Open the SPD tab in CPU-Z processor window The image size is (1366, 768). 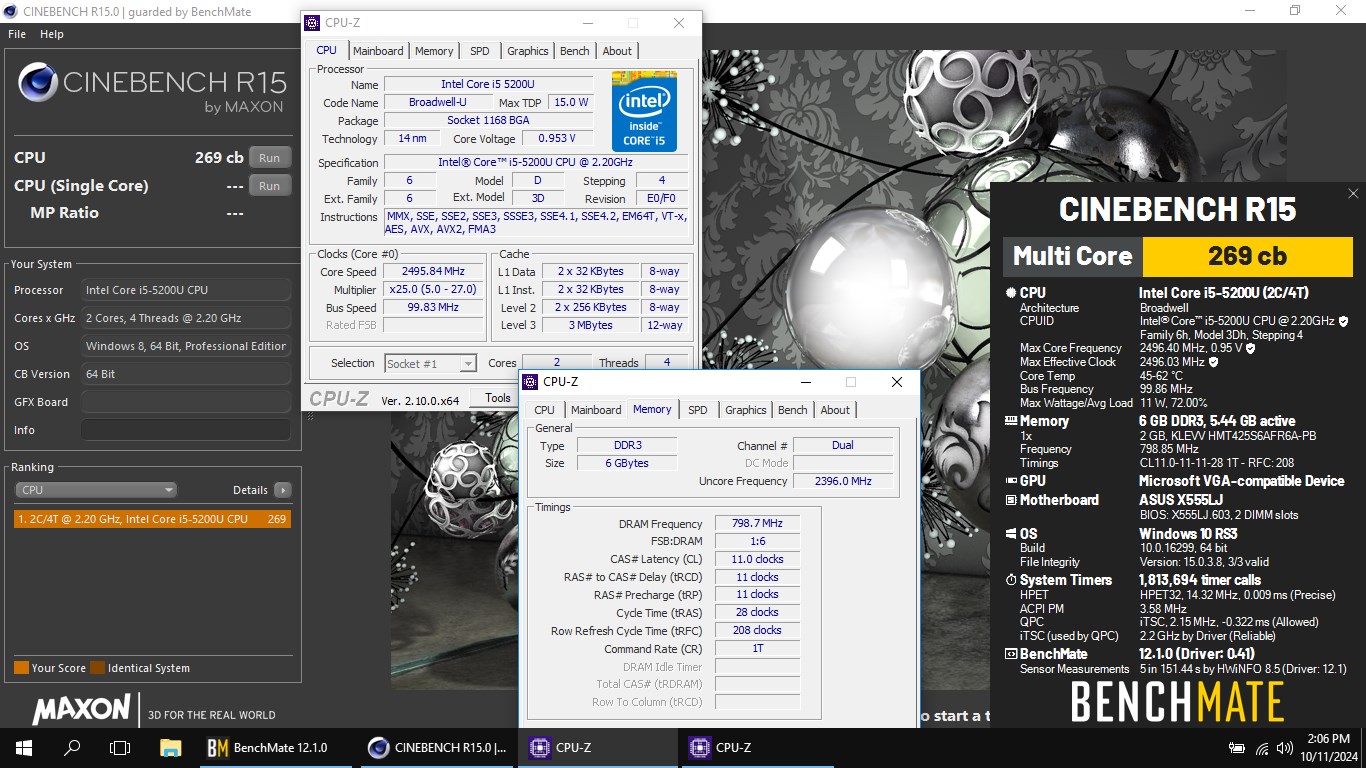tap(480, 51)
